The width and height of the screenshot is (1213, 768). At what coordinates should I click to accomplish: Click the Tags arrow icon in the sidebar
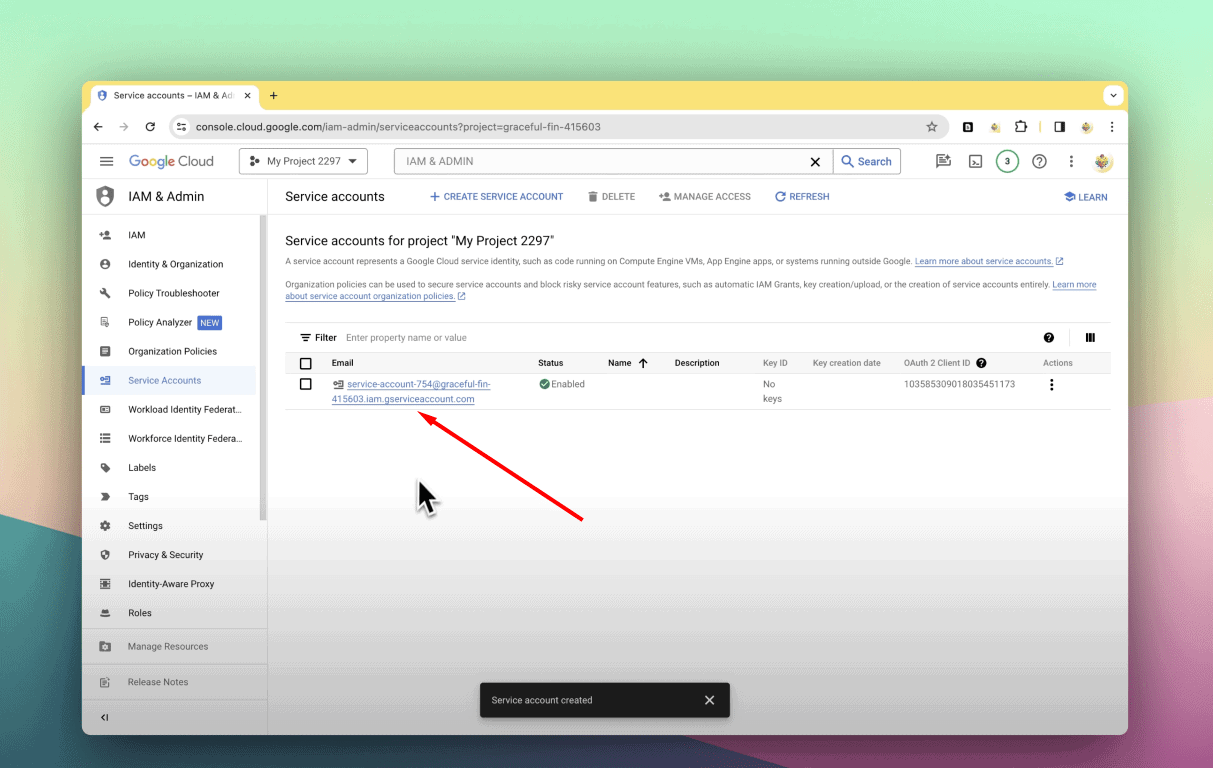(105, 496)
